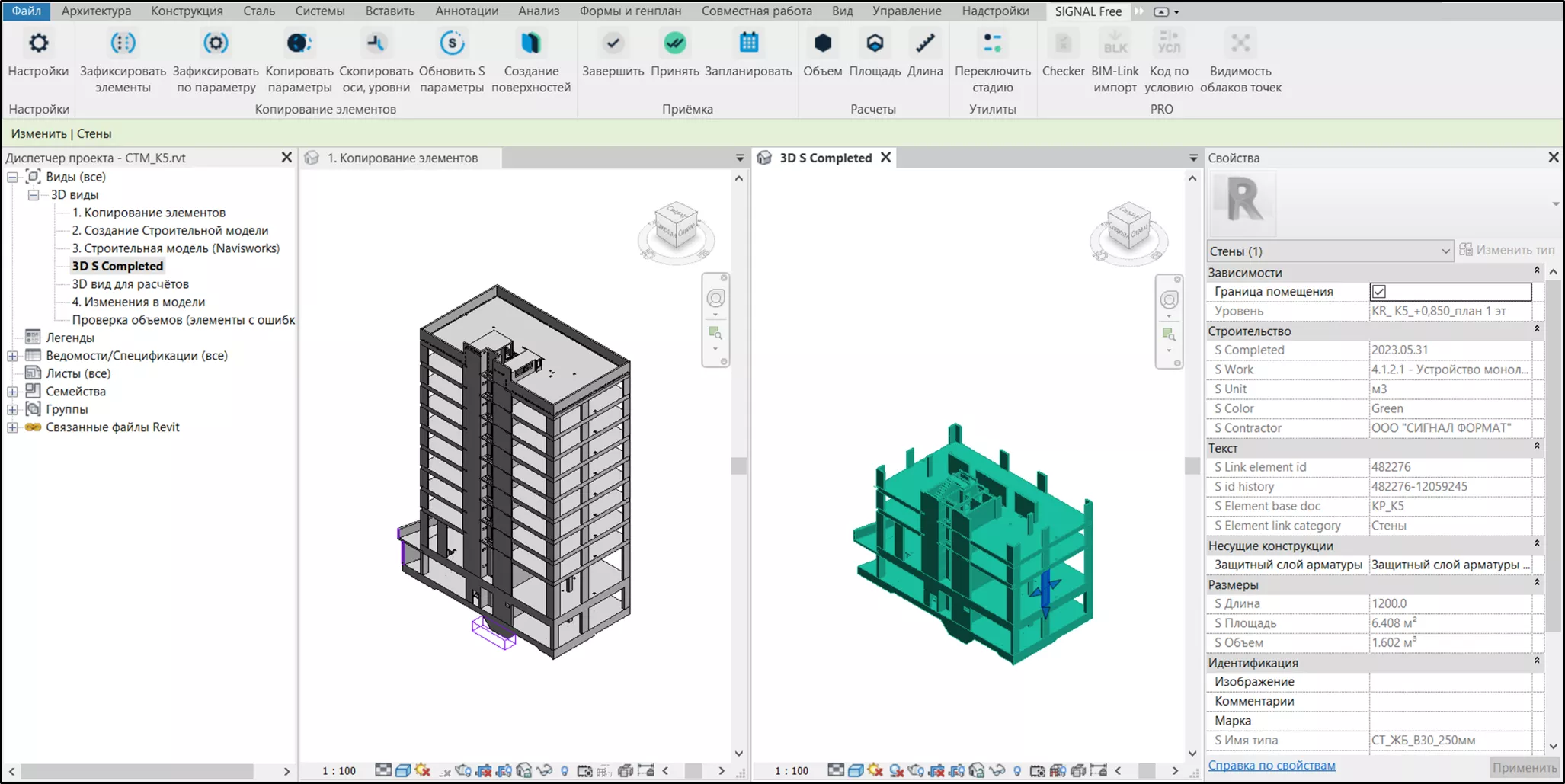This screenshot has width=1565, height=784.
Task: Click Переключить стадию toggle tool
Action: pos(992,43)
